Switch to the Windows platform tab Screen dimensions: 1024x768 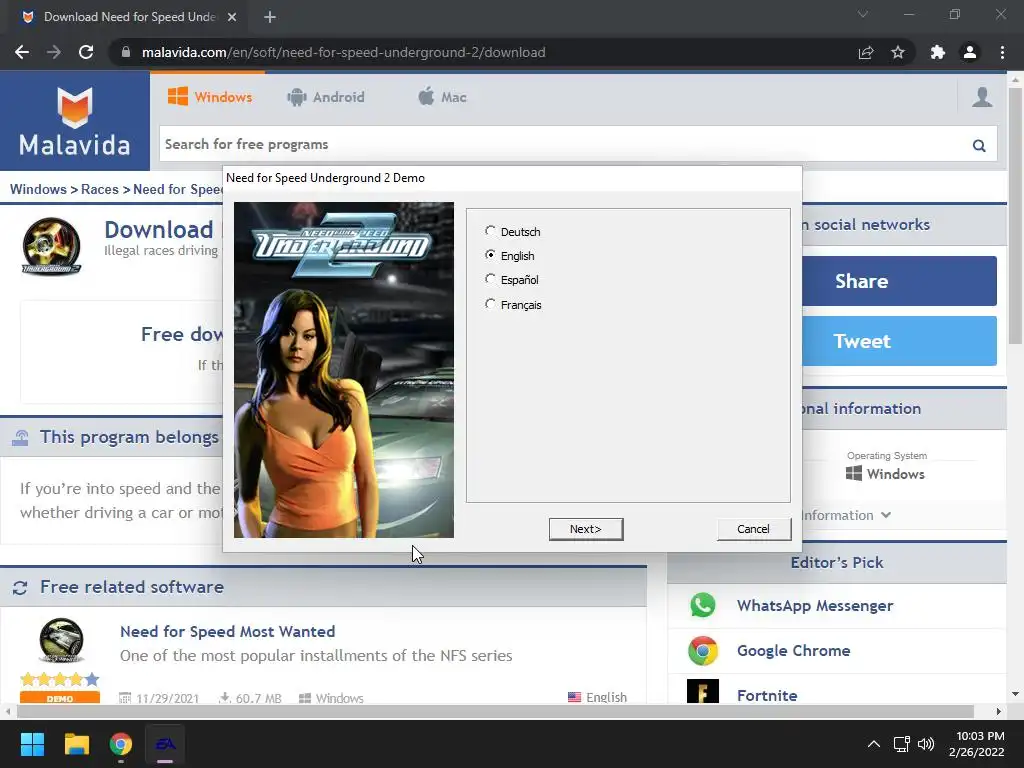[x=210, y=97]
